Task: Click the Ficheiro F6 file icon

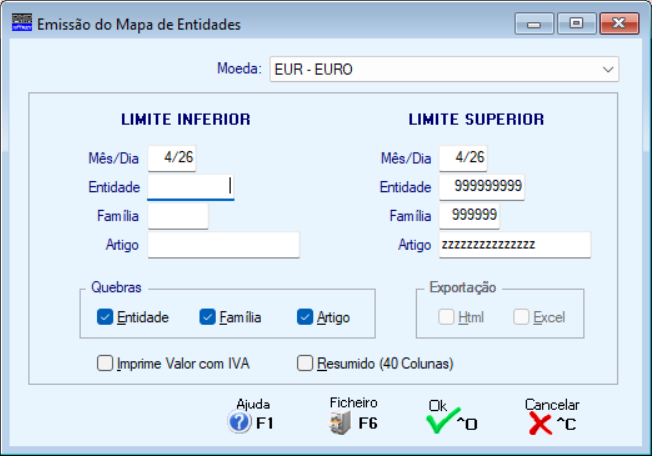Action: click(340, 423)
